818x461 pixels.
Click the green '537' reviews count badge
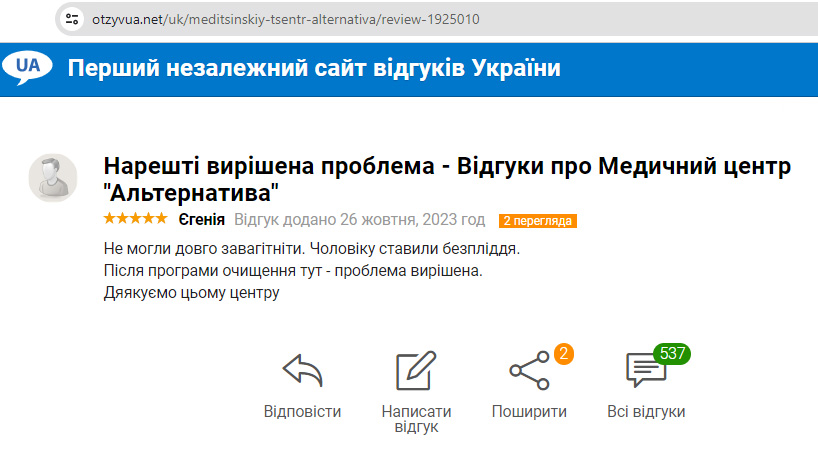[672, 353]
